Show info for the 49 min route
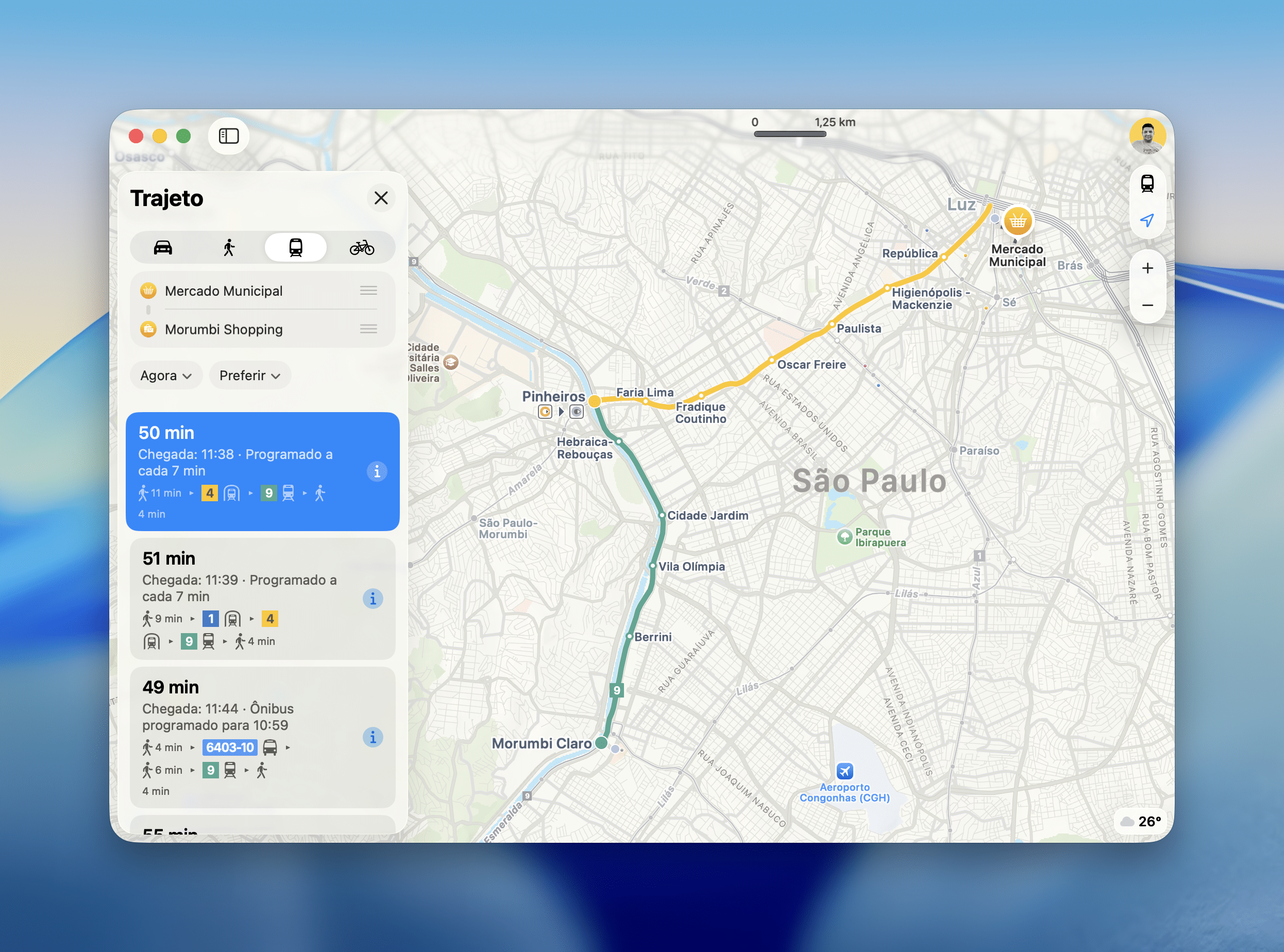 pyautogui.click(x=373, y=737)
